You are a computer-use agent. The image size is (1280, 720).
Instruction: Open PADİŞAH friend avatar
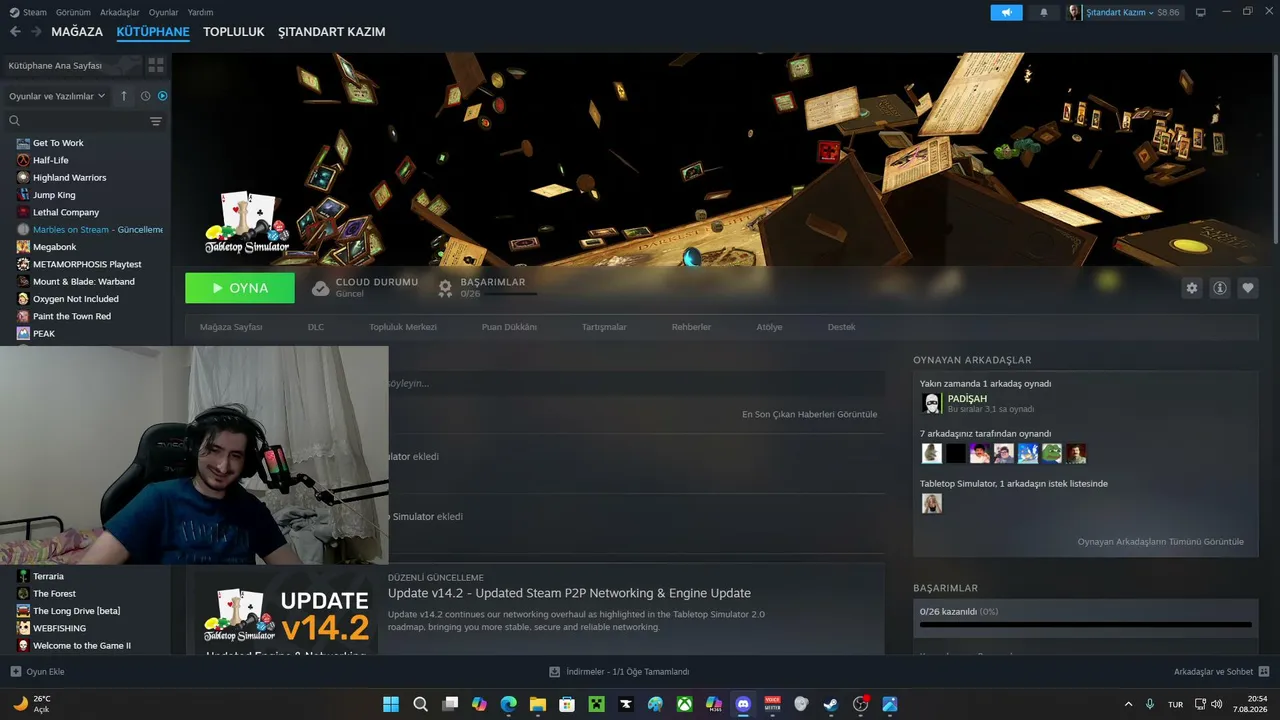(x=932, y=403)
